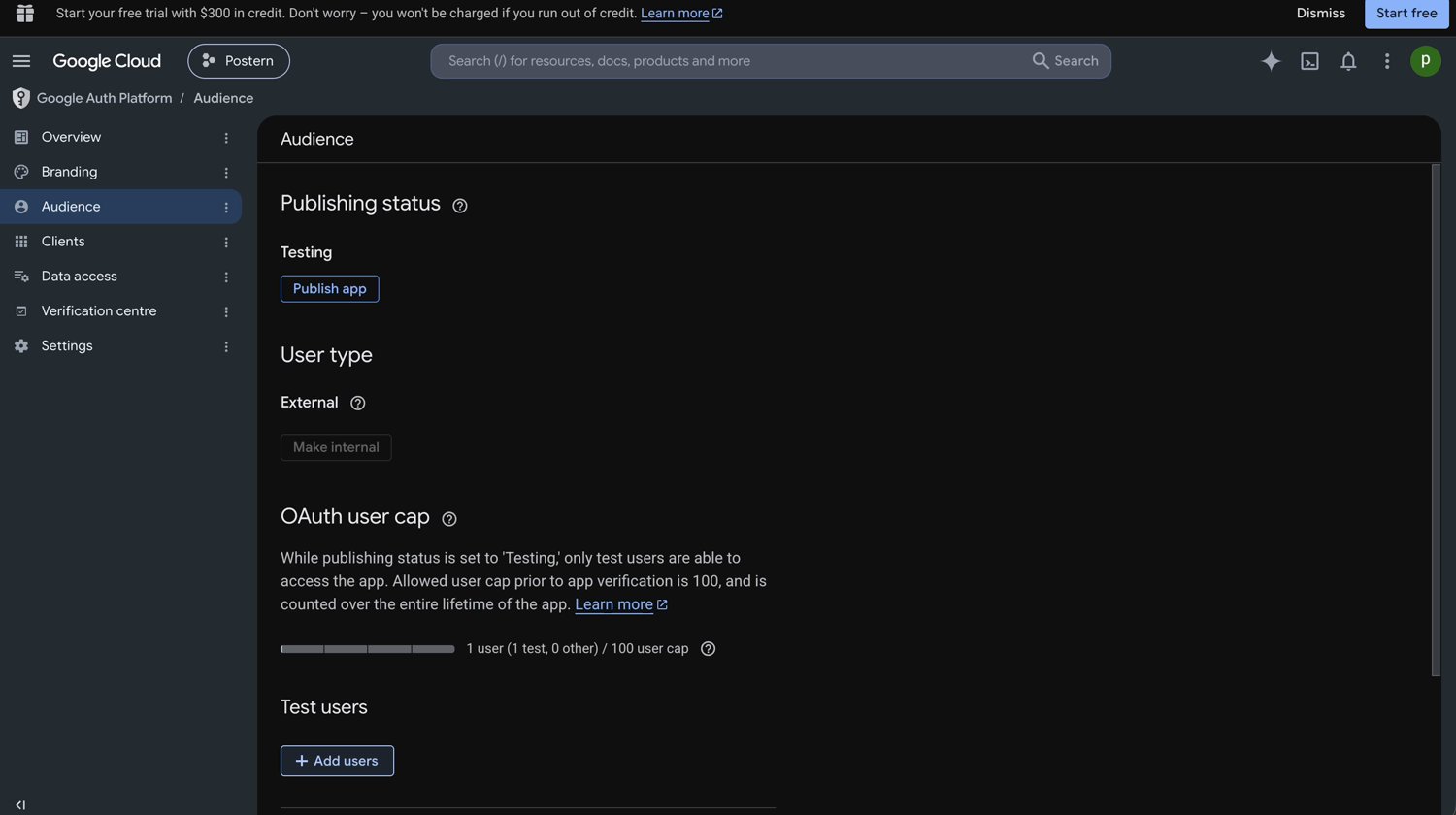Click the Testing status text
This screenshot has height=815, width=1456.
306,252
